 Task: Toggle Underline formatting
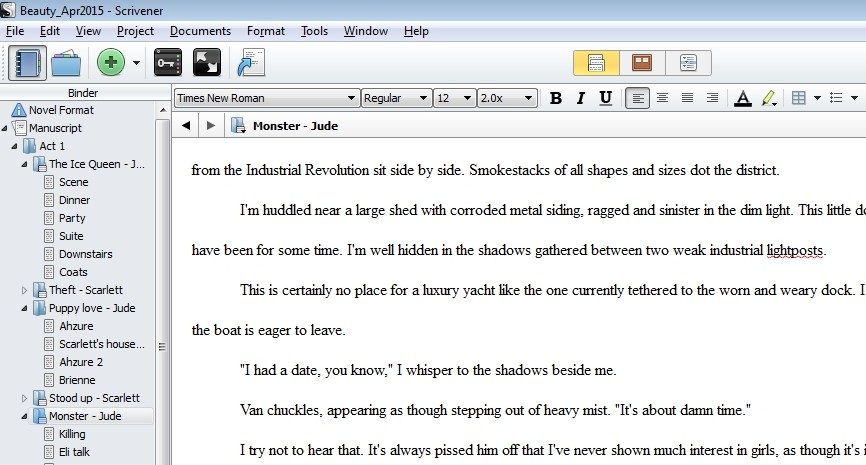tap(605, 98)
